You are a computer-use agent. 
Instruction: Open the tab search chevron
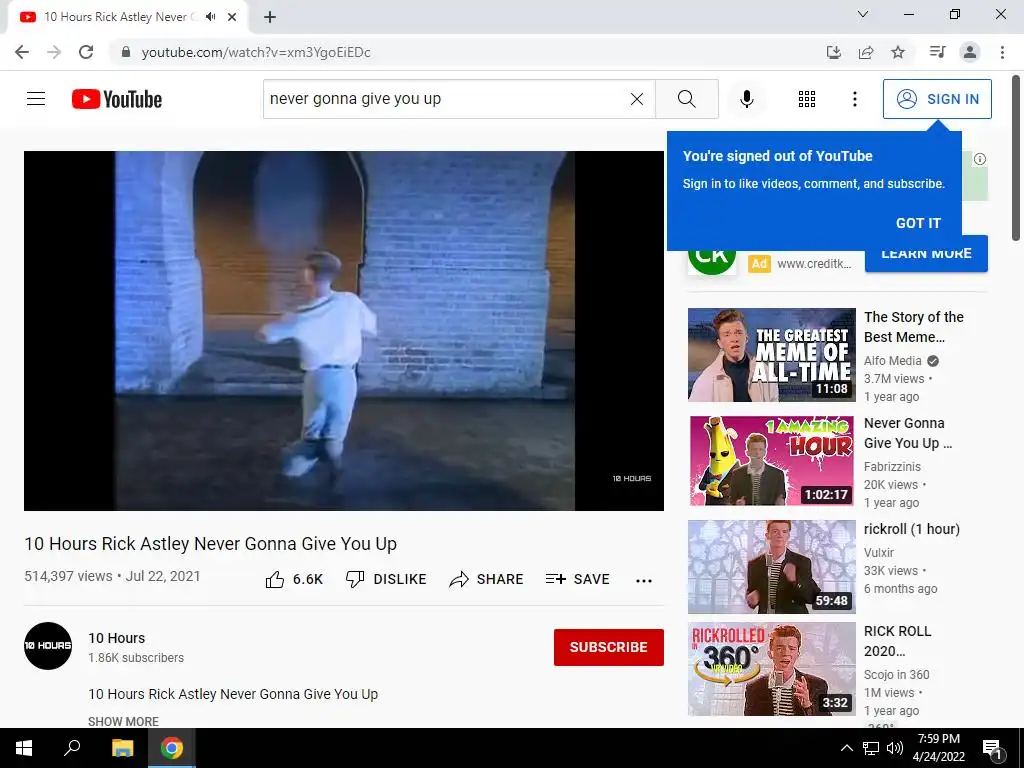click(x=863, y=14)
